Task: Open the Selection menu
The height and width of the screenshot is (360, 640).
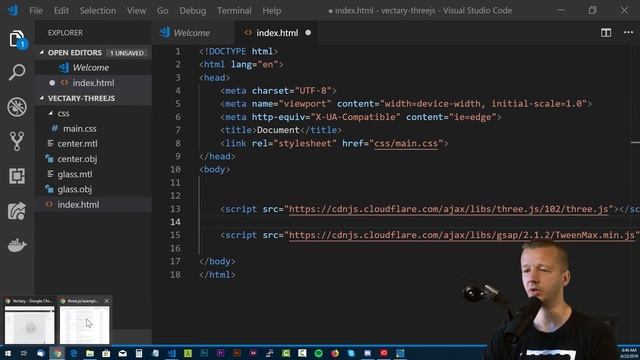Action: click(x=98, y=11)
